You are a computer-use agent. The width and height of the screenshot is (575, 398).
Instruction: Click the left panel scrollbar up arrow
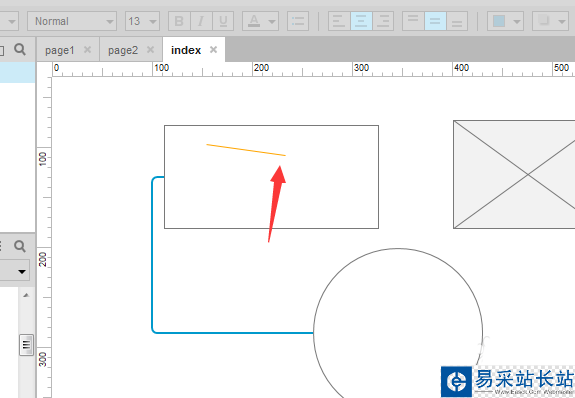pyautogui.click(x=26, y=295)
